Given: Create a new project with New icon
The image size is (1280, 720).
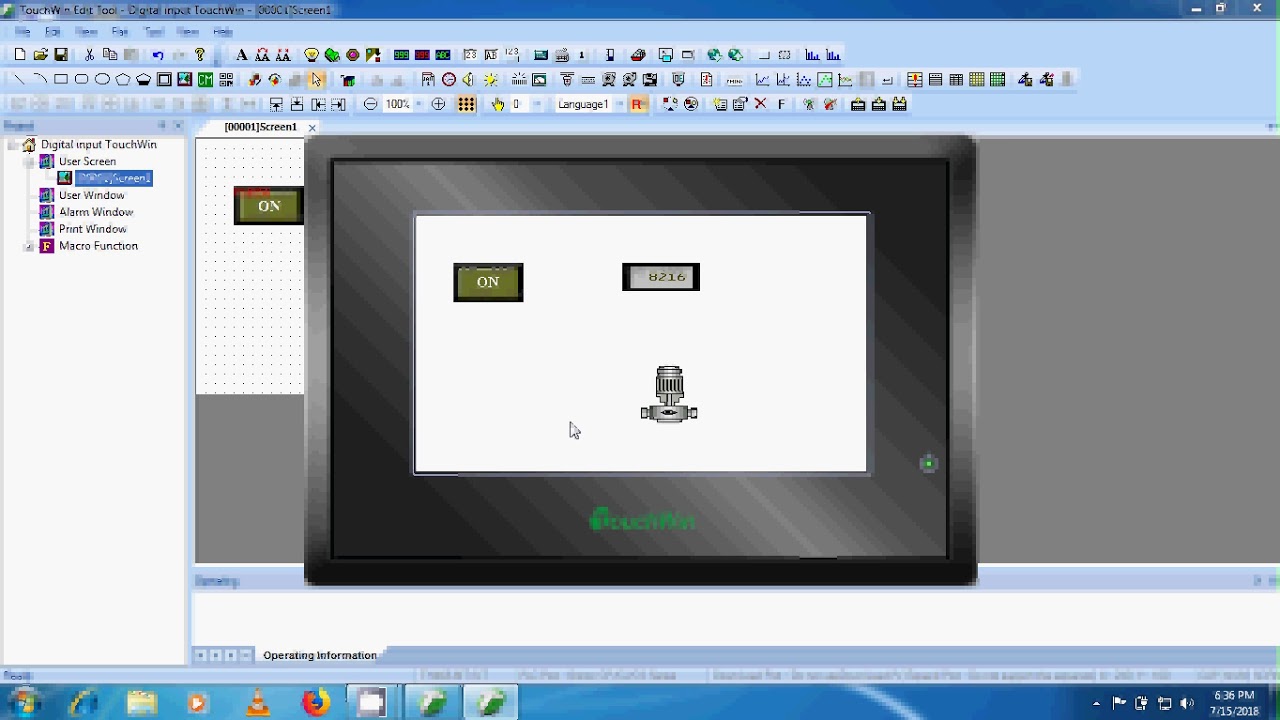Looking at the screenshot, I should tap(20, 55).
